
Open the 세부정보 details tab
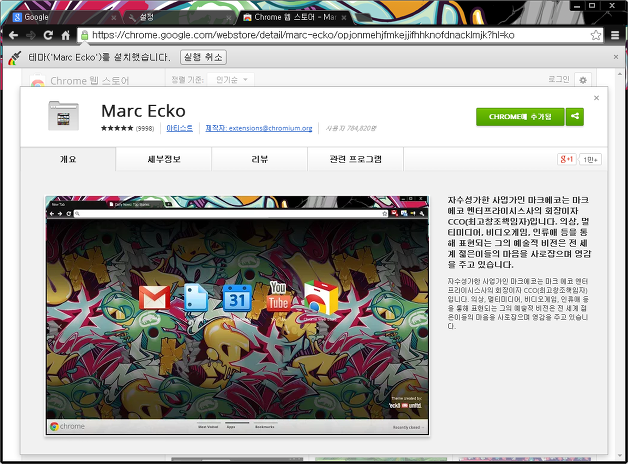click(164, 159)
